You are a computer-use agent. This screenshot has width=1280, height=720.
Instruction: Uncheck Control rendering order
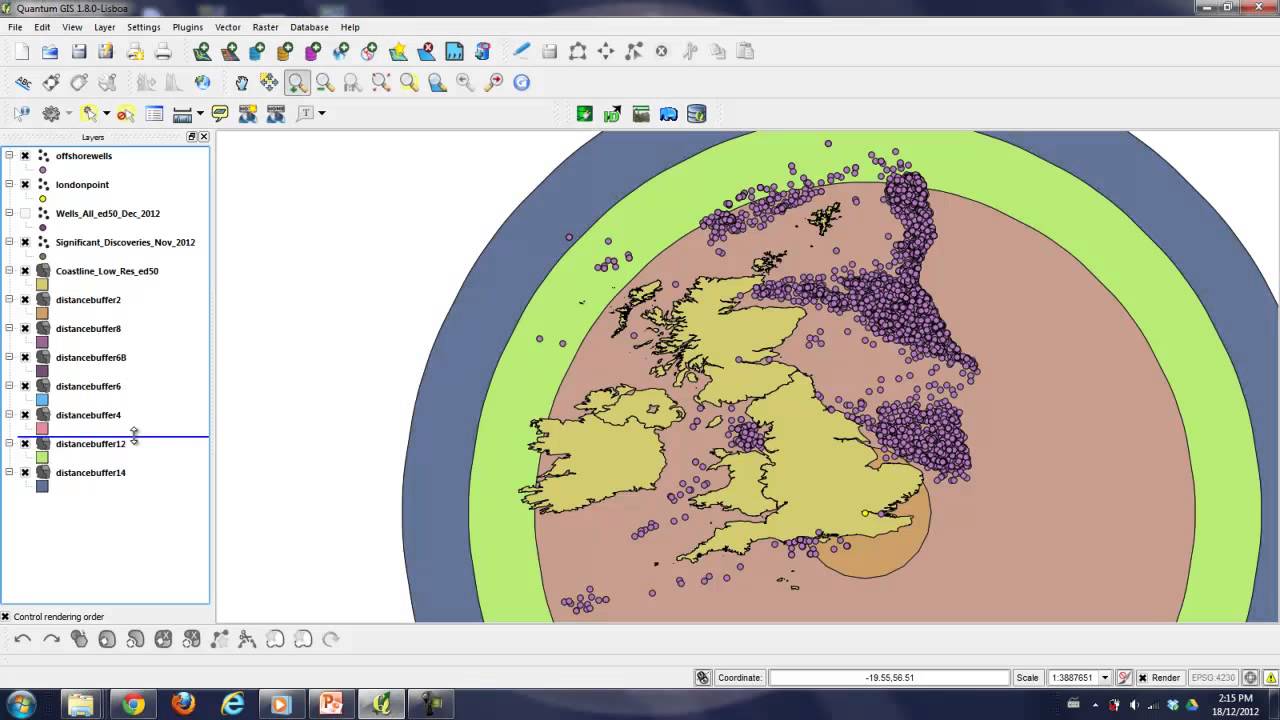point(5,617)
